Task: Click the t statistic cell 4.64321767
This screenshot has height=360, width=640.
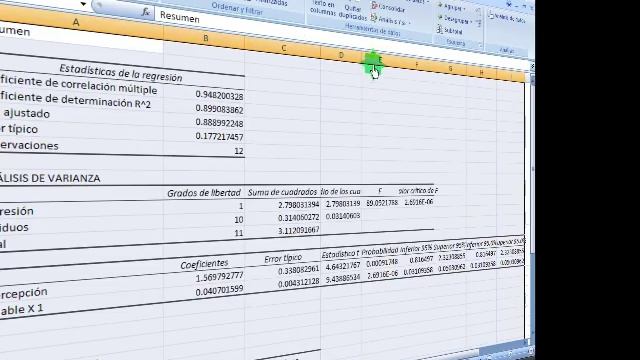Action: (343, 266)
